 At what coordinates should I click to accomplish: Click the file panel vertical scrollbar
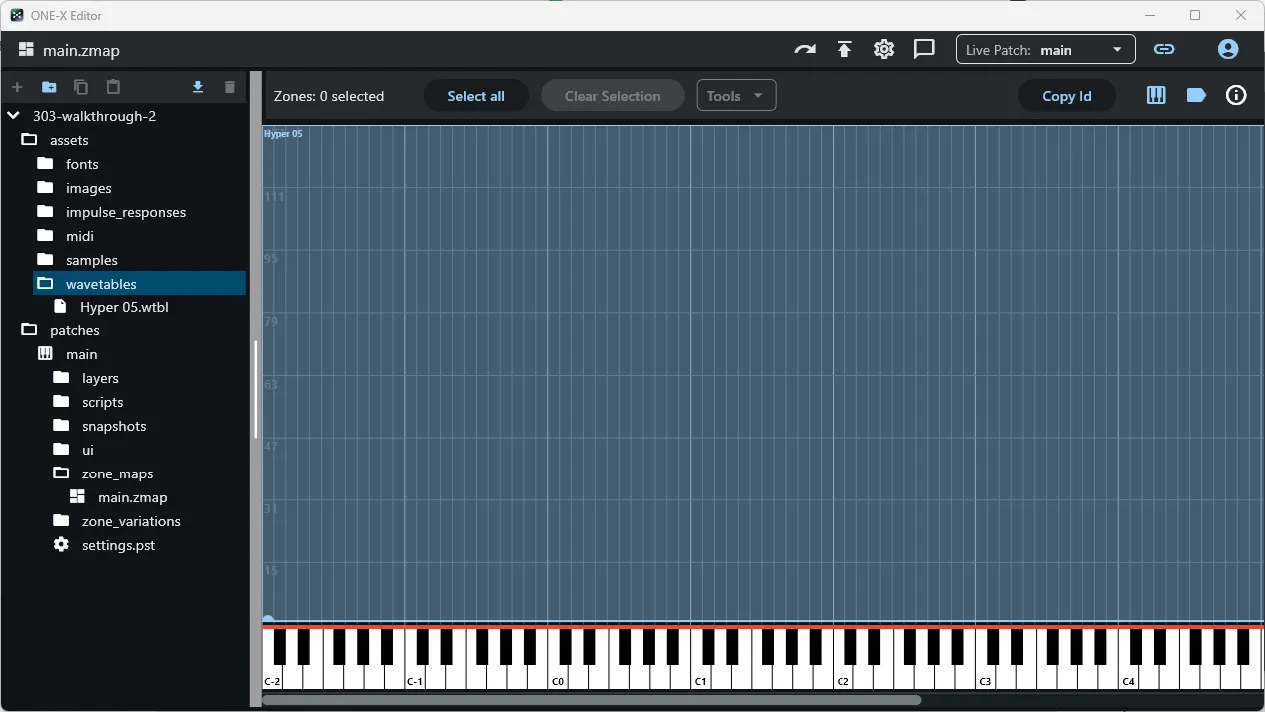pyautogui.click(x=256, y=390)
